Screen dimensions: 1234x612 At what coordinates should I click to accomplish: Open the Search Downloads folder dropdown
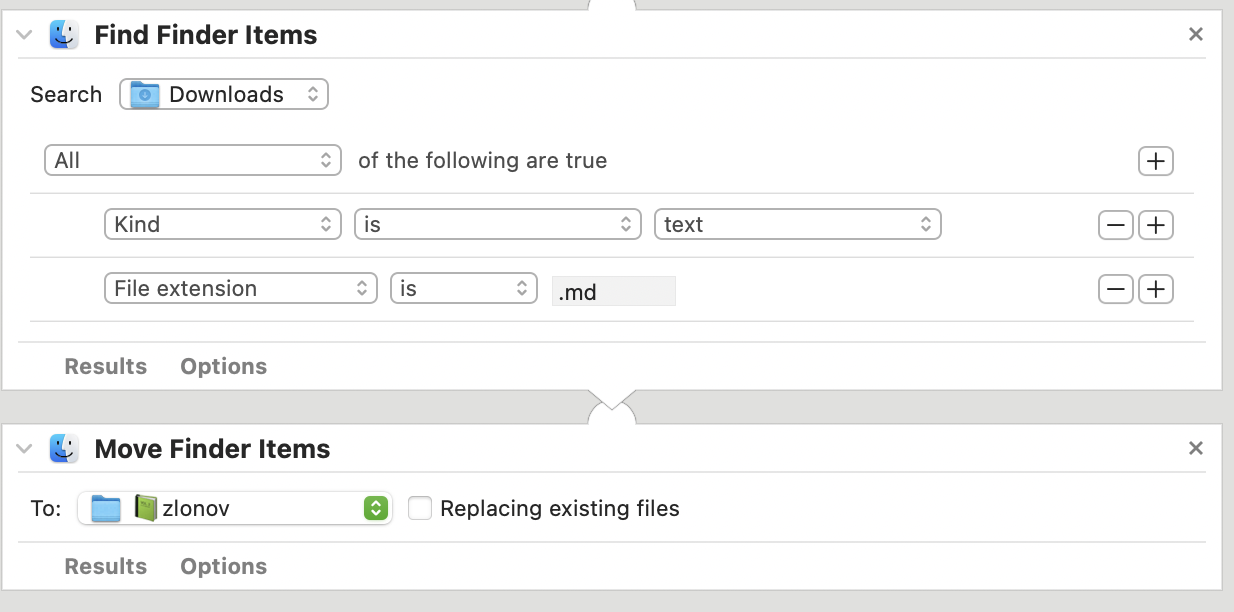coord(224,95)
